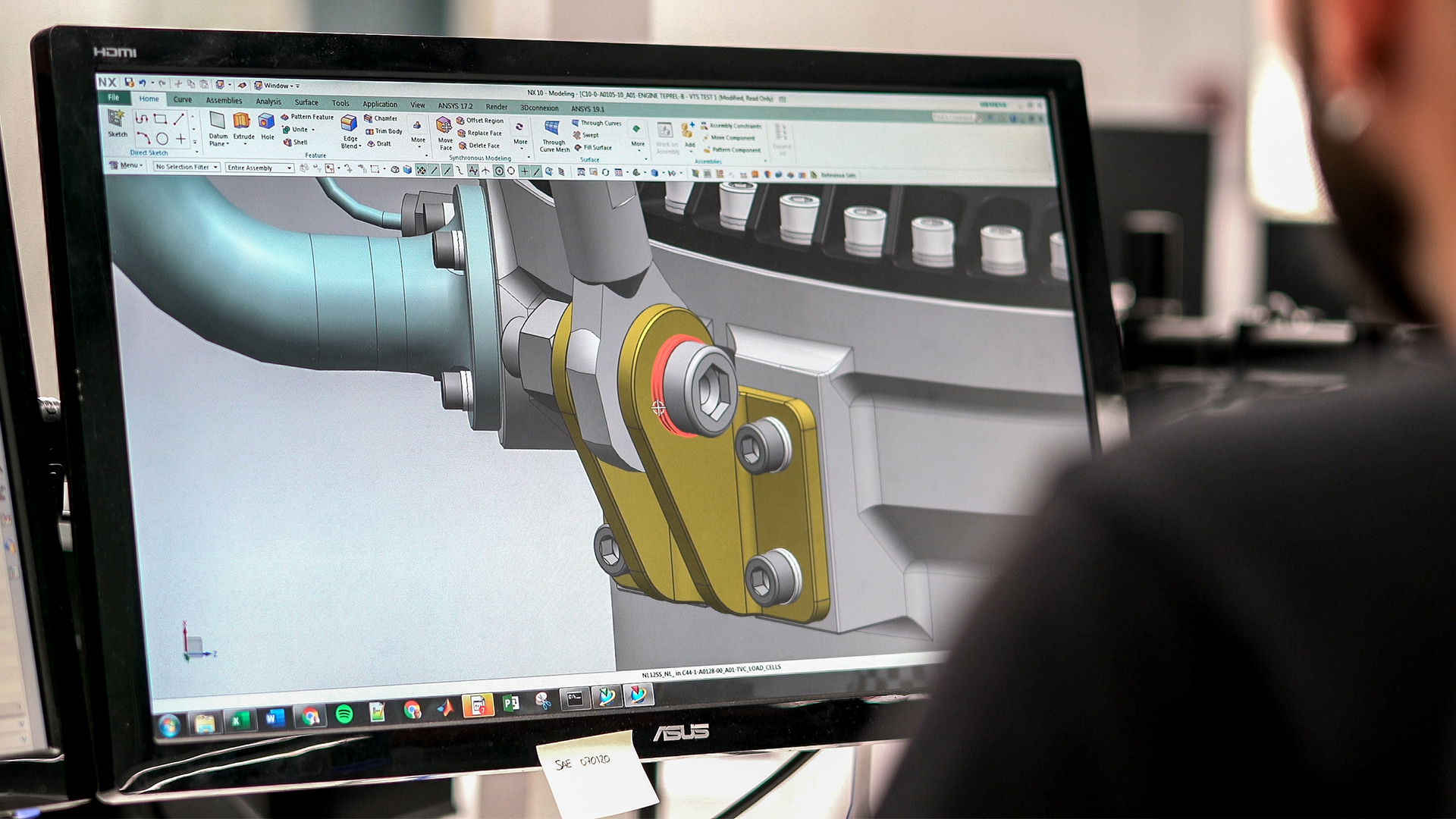1456x819 pixels.
Task: Choose the Hole feature tool
Action: 267,127
